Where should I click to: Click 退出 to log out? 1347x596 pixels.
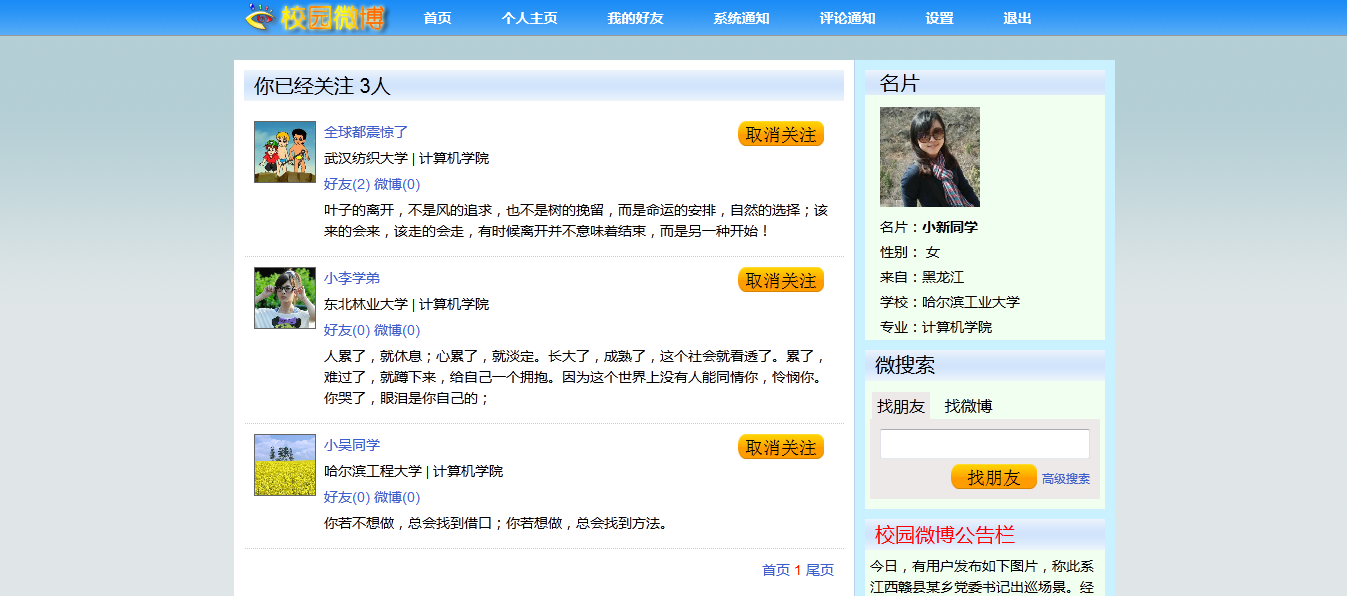(x=1017, y=18)
